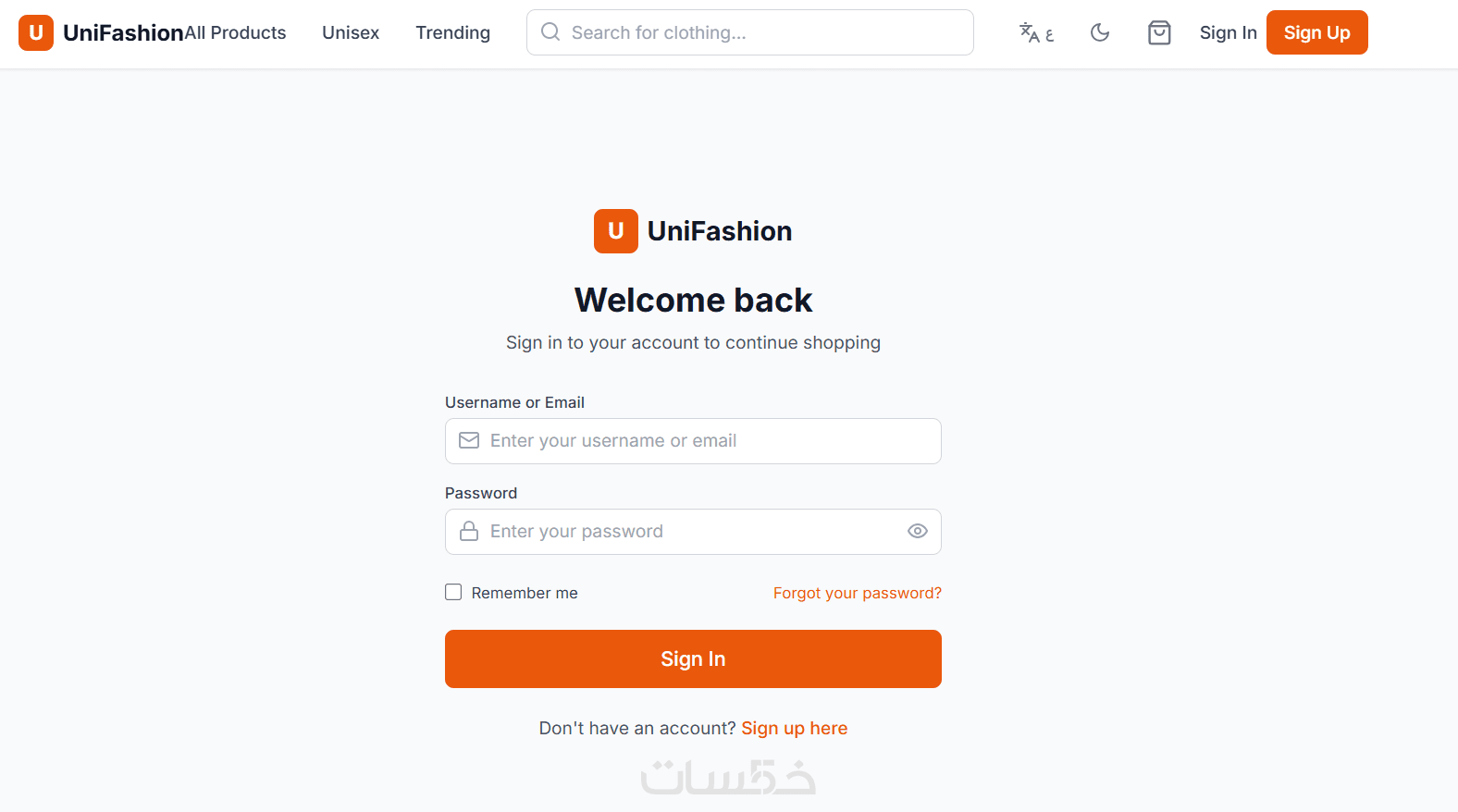The width and height of the screenshot is (1458, 812).
Task: Show password using the eye icon
Action: point(917,531)
